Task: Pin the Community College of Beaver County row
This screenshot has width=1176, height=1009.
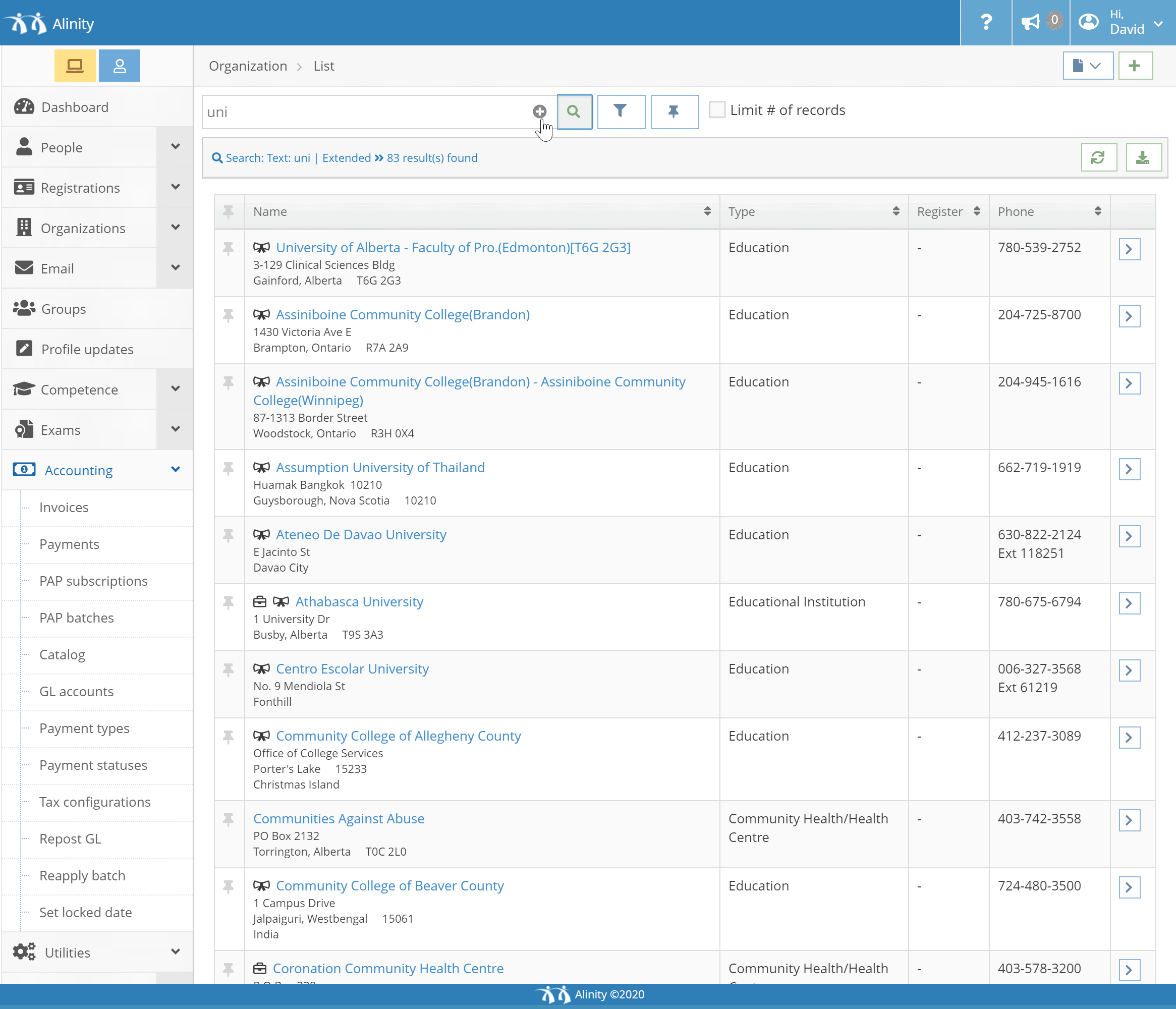Action: [228, 886]
